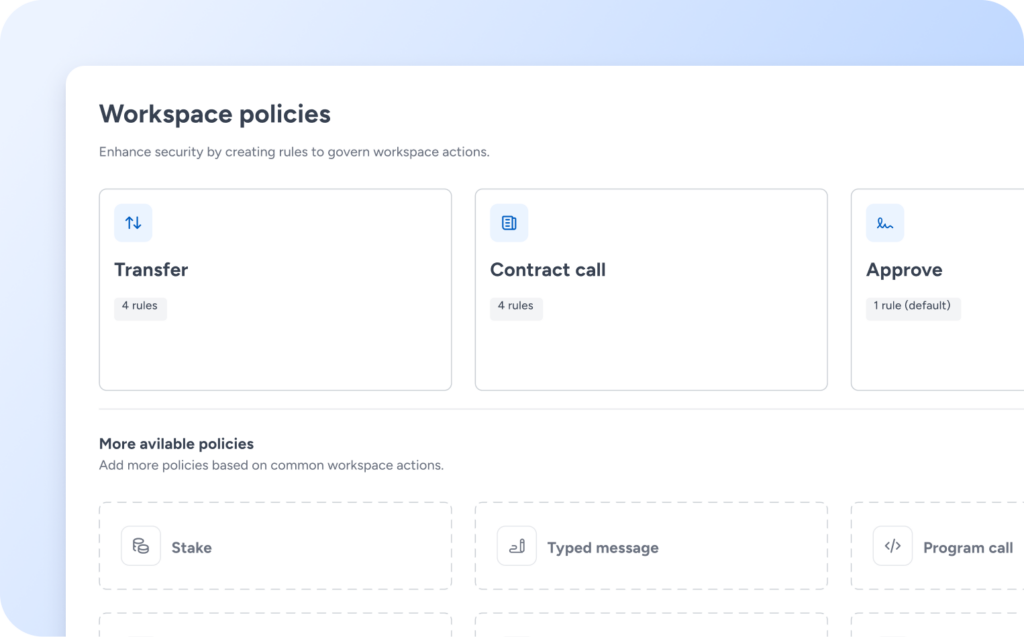1024x637 pixels.
Task: Add the Program call policy via its label
Action: tap(967, 548)
